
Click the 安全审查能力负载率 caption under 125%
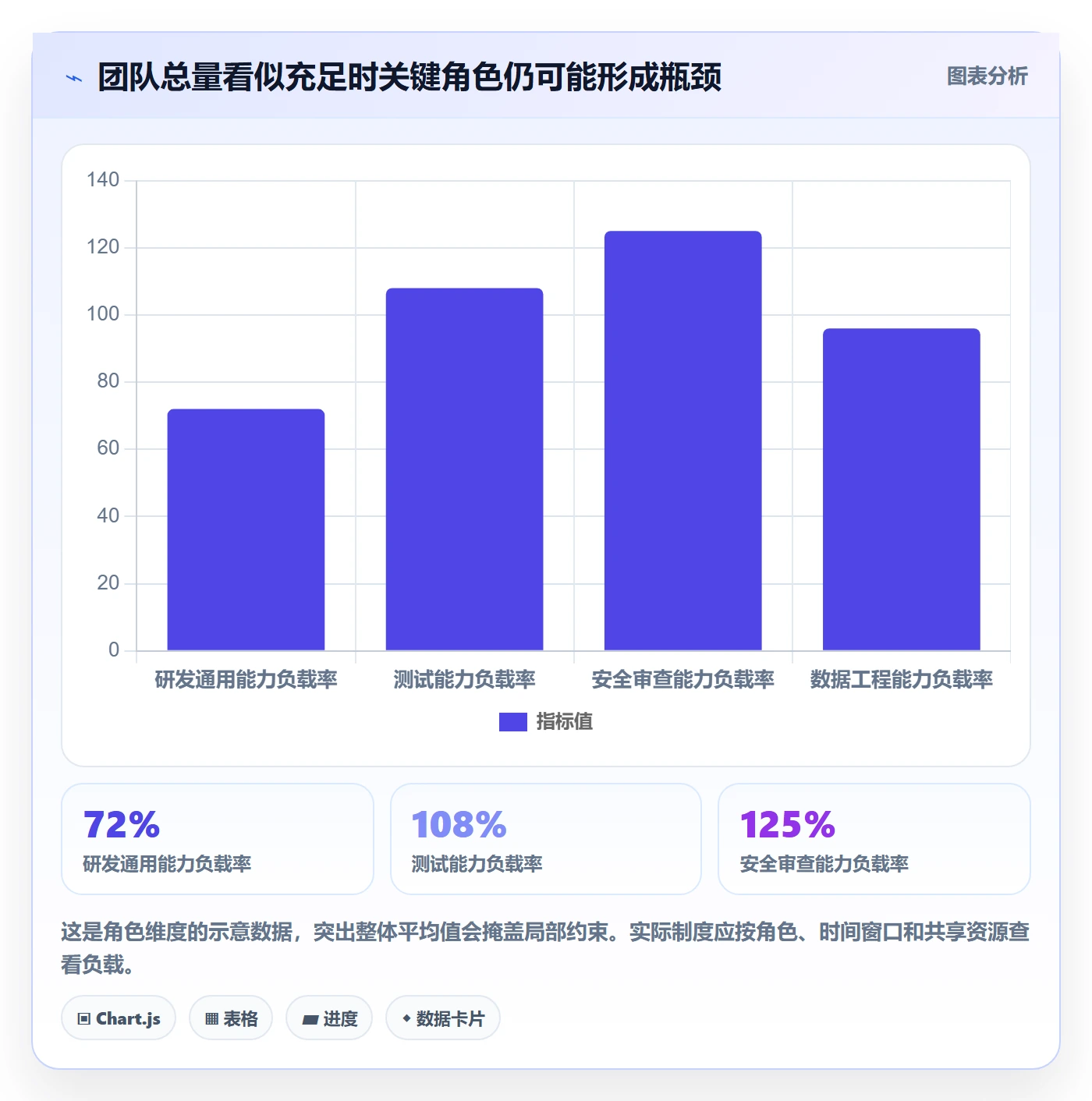(824, 864)
